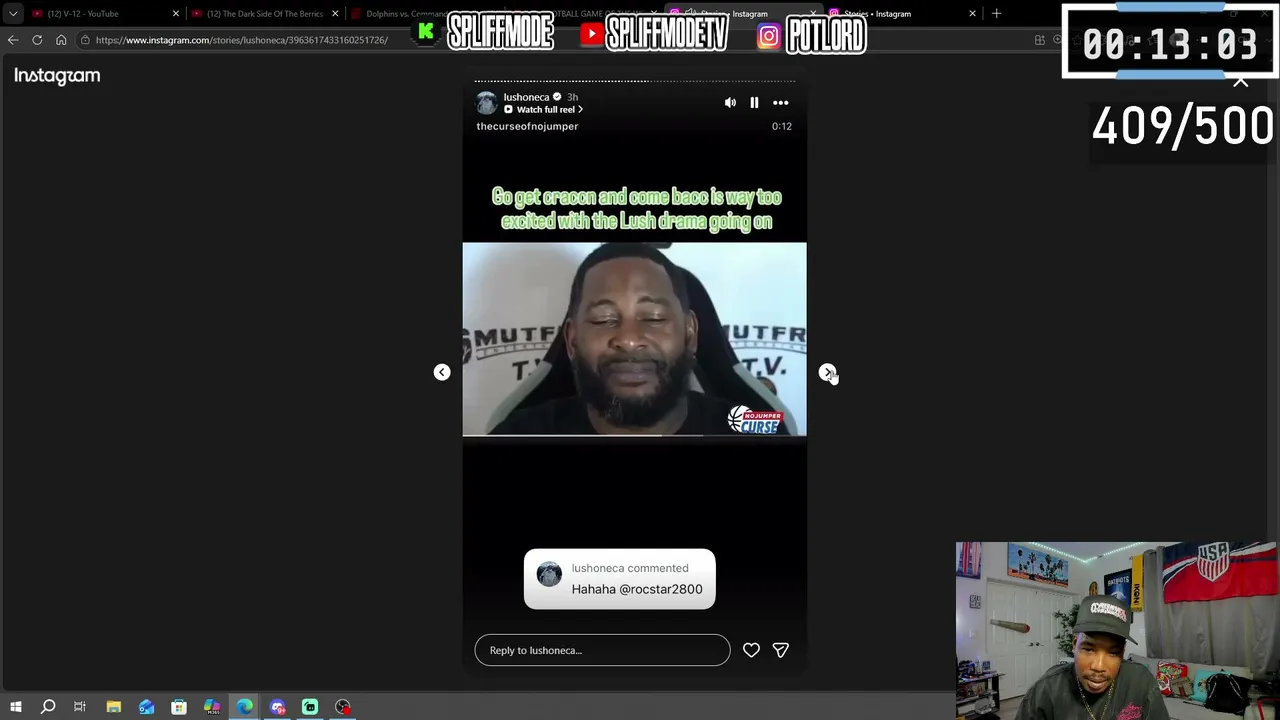This screenshot has width=1280, height=720.
Task: Open Outlook from the taskbar
Action: coord(146,707)
